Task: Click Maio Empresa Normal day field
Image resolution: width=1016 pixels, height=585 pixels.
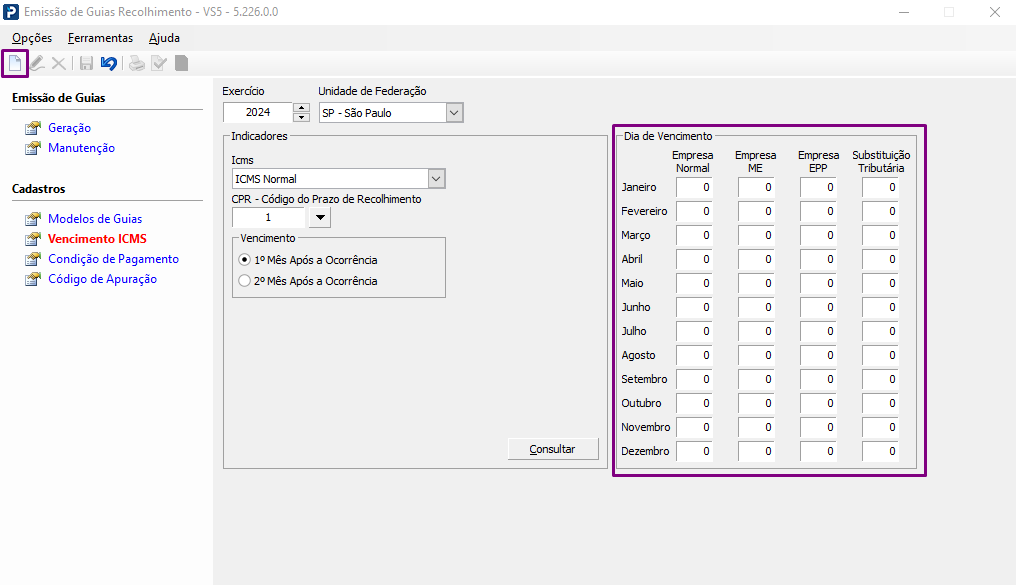Action: [695, 283]
